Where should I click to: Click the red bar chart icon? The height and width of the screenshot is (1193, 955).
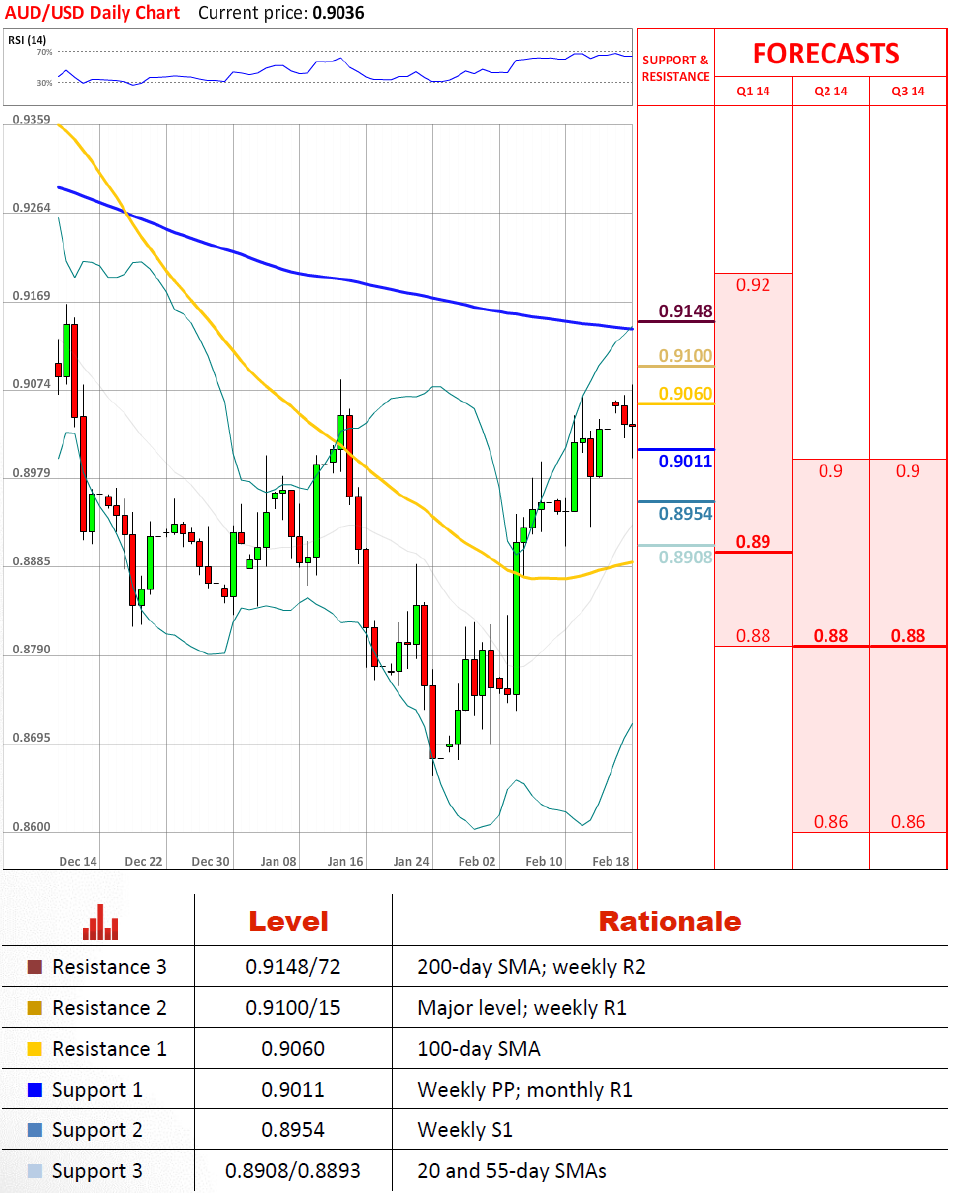[100, 922]
